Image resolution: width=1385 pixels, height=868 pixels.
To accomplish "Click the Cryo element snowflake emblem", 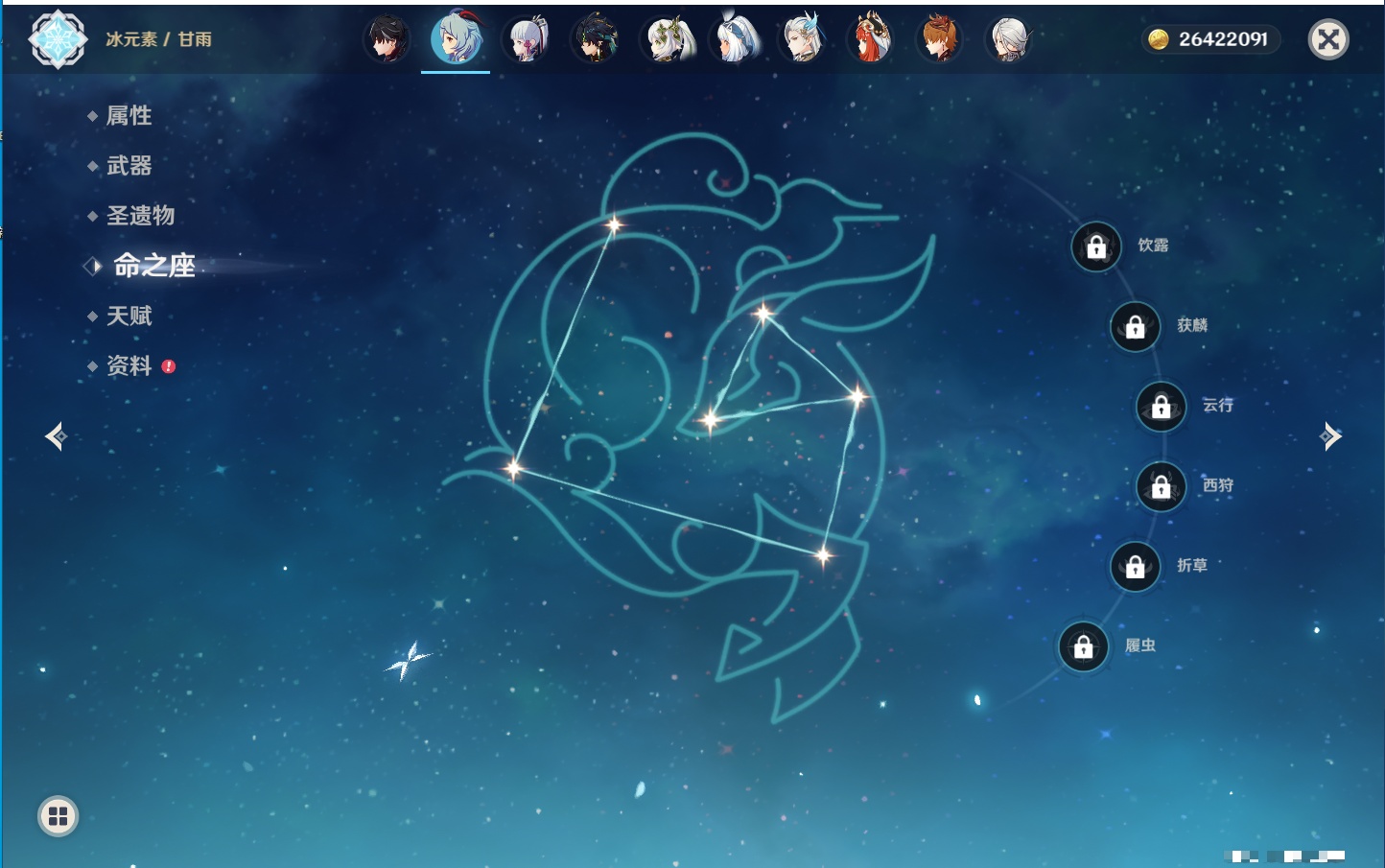I will click(x=58, y=39).
